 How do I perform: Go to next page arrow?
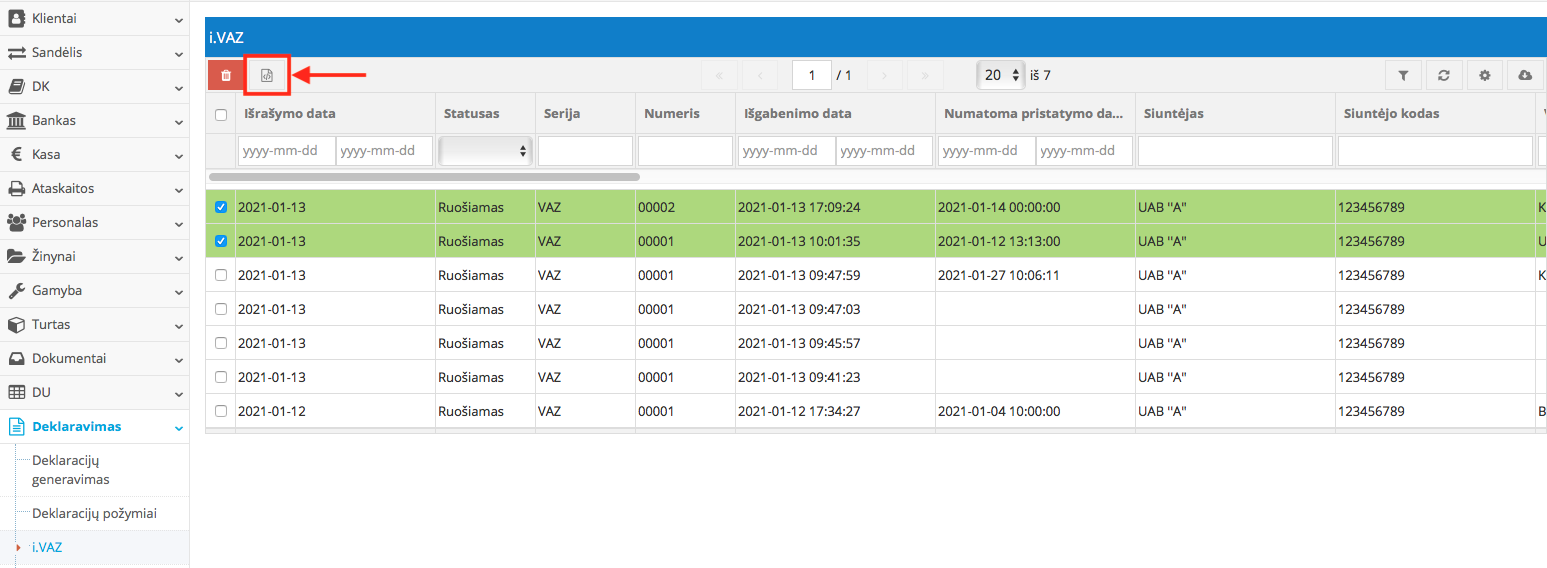[x=885, y=75]
